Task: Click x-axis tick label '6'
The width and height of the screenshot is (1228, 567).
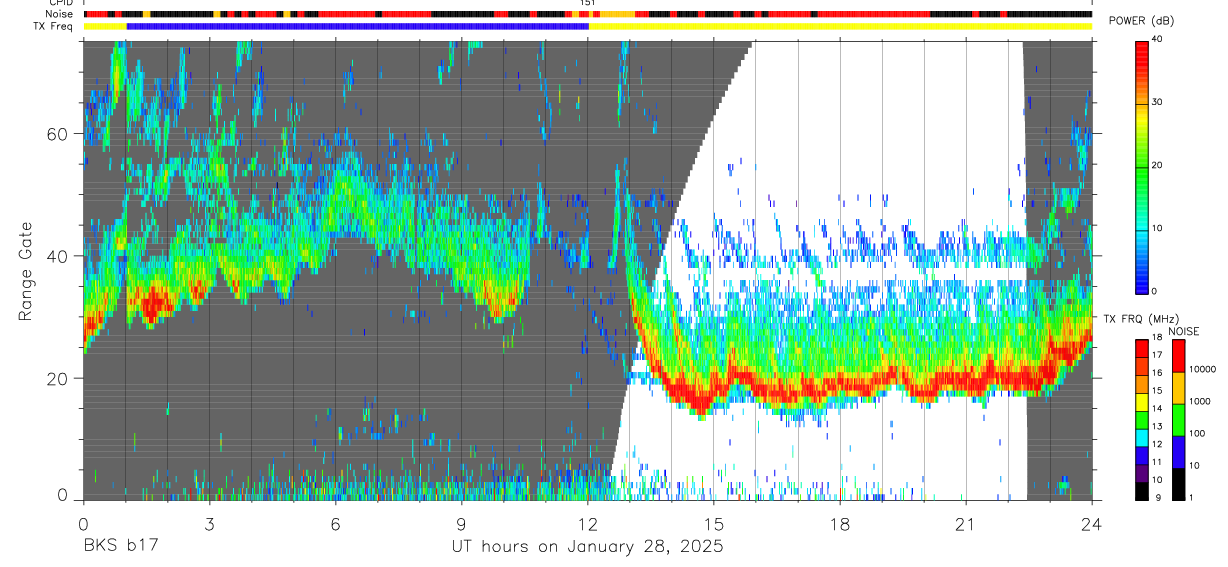Action: [335, 524]
